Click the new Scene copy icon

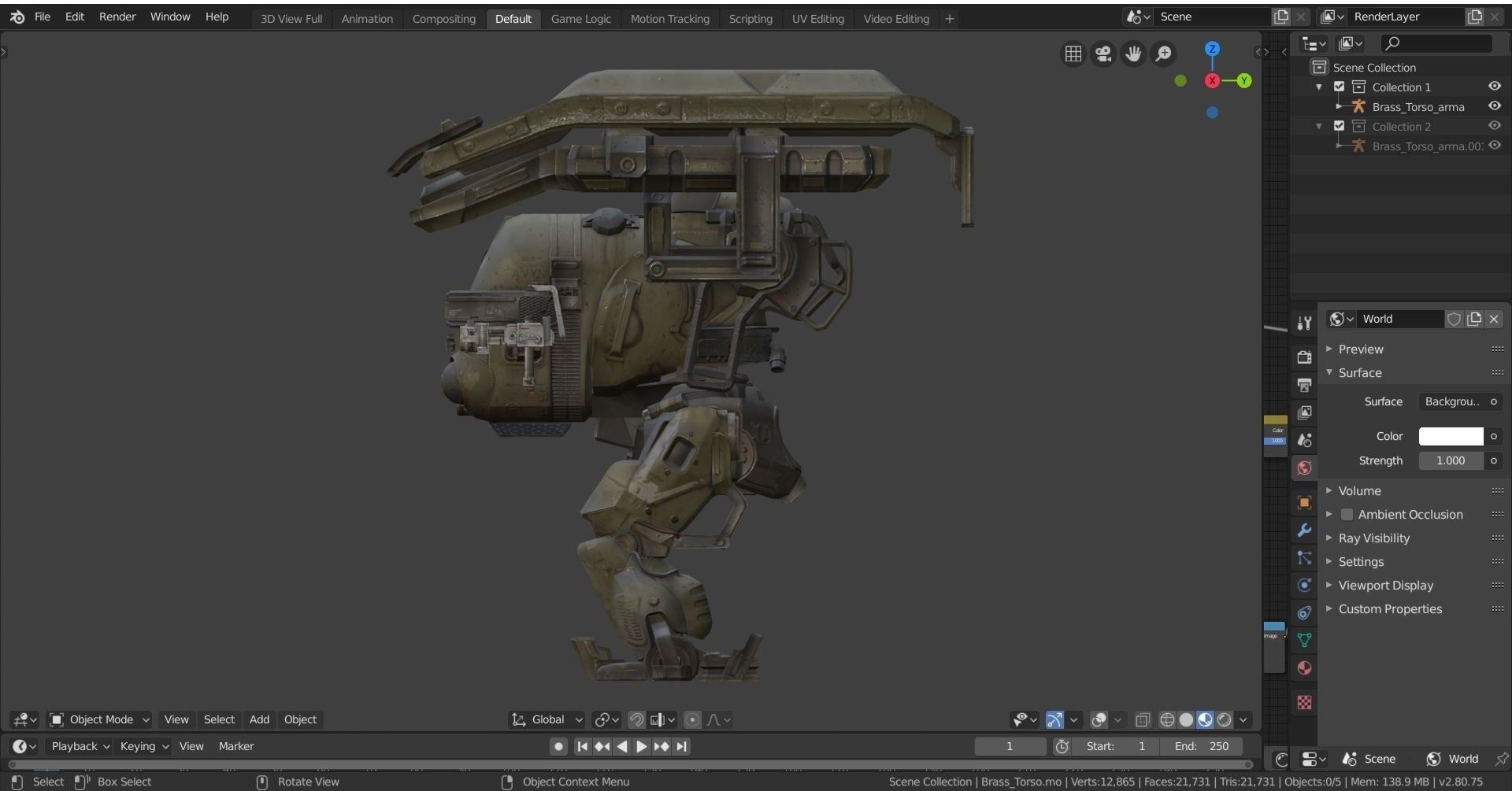[x=1281, y=17]
